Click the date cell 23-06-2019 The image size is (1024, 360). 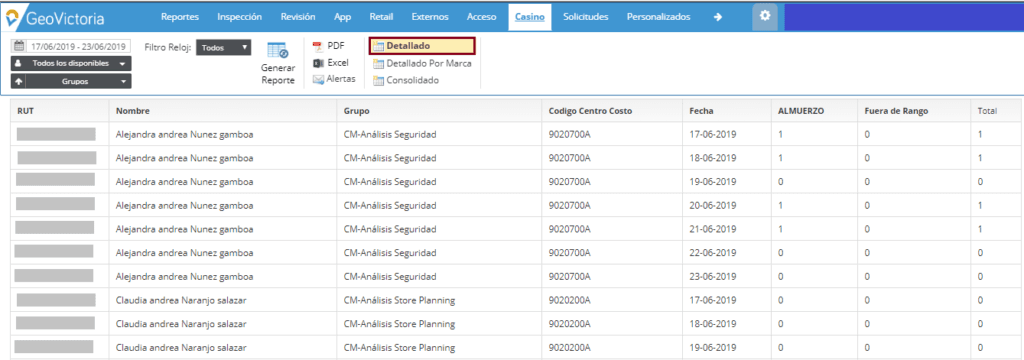(713, 276)
